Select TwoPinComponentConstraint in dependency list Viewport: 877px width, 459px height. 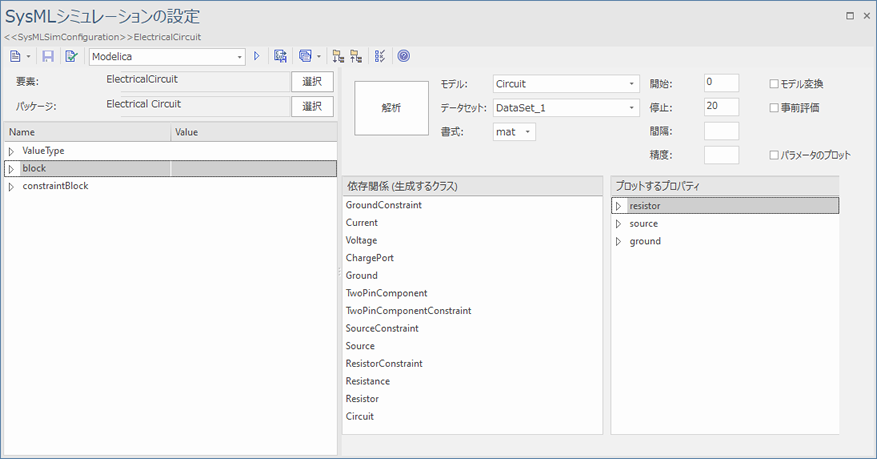coord(408,311)
